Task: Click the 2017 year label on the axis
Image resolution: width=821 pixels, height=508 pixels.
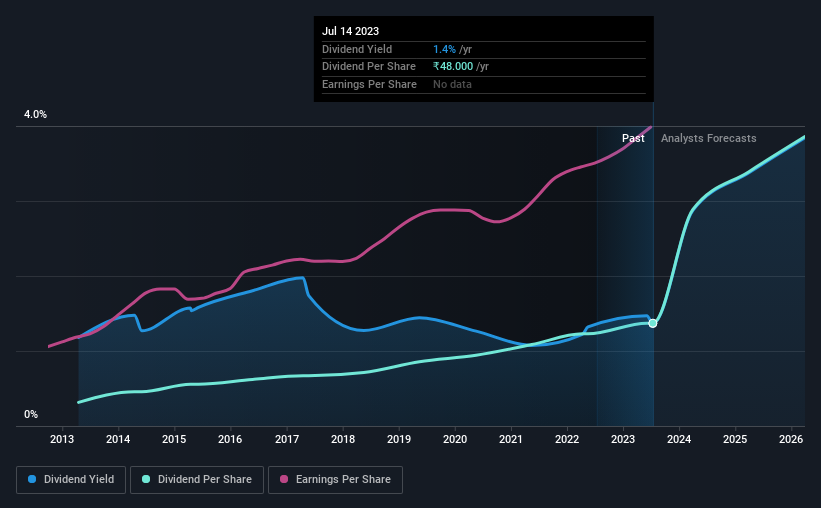Action: (x=287, y=439)
